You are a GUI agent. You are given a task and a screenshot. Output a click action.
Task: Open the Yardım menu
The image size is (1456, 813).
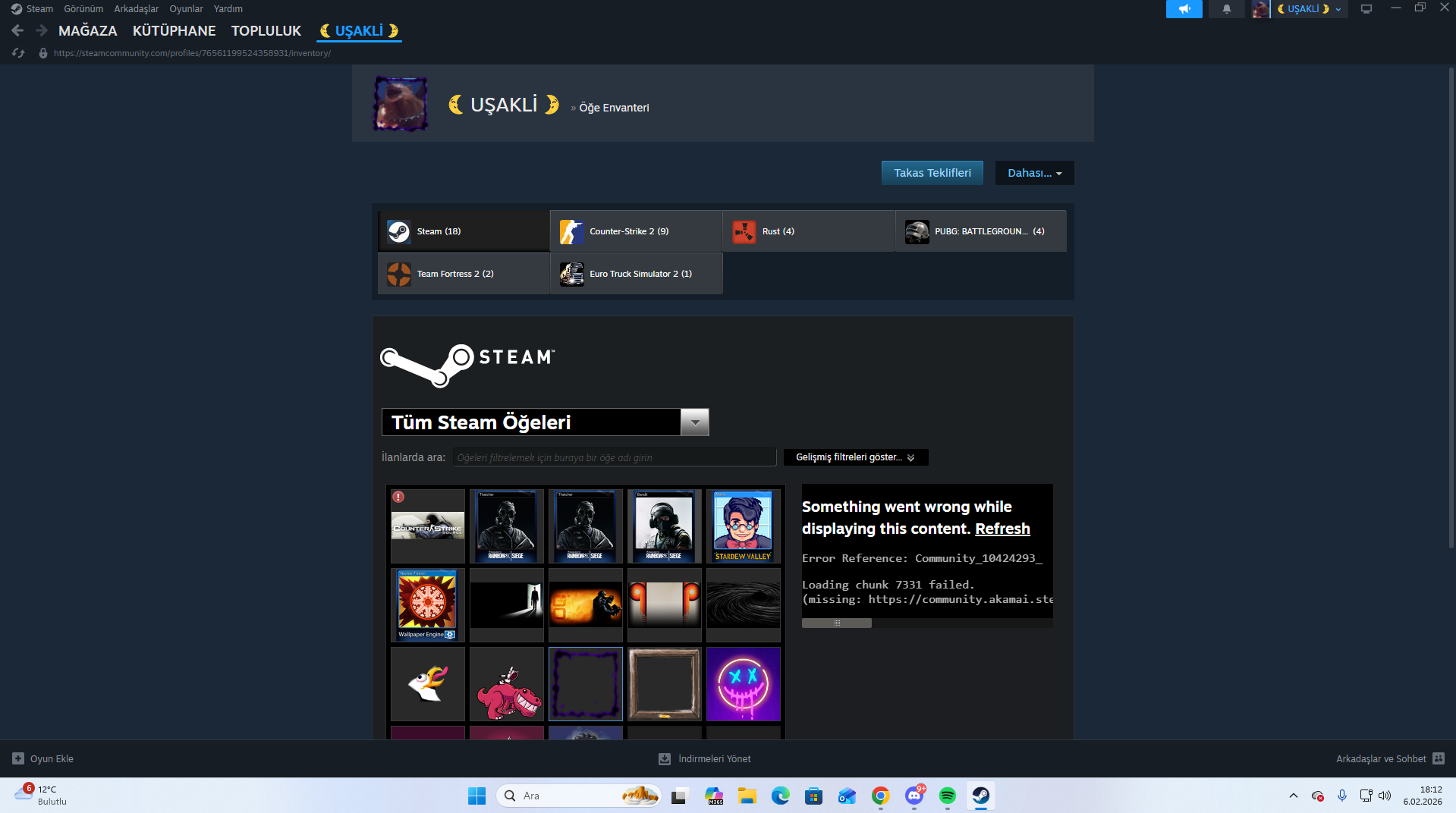[228, 9]
